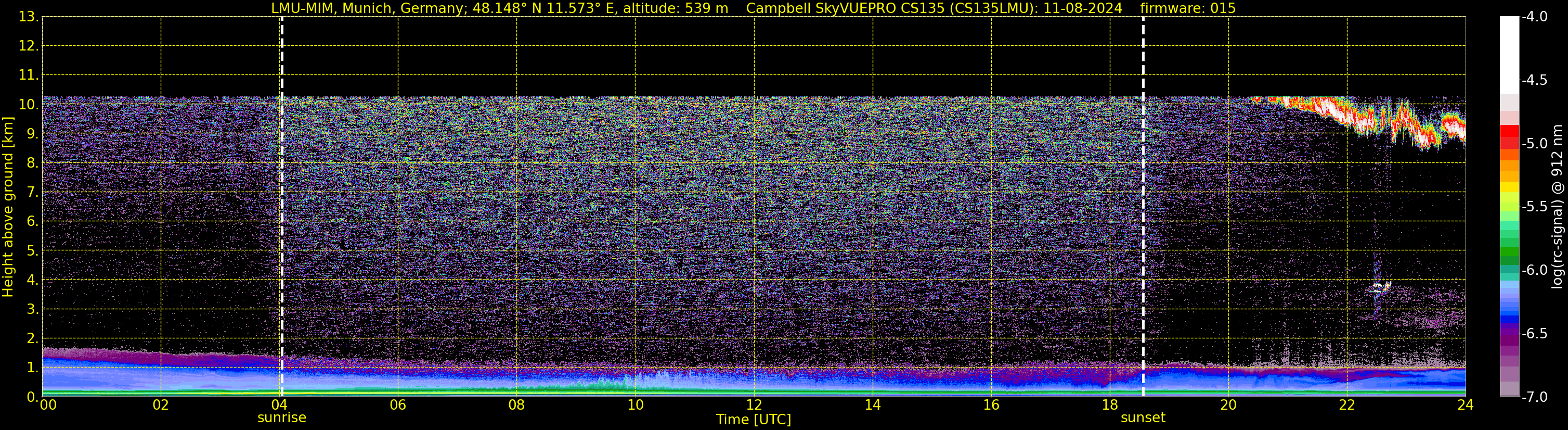Click the height axis tick label '13.'

29,17
